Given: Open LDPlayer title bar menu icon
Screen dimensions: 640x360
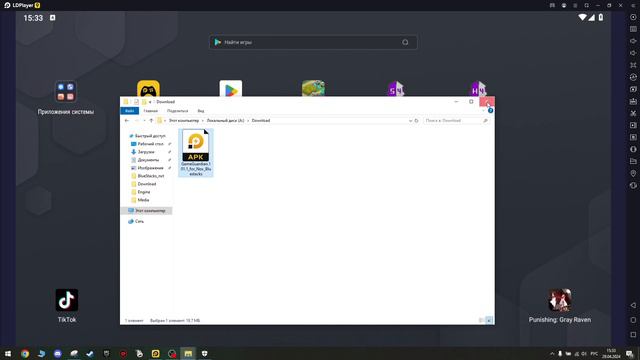Looking at the screenshot, I should coord(575,5).
